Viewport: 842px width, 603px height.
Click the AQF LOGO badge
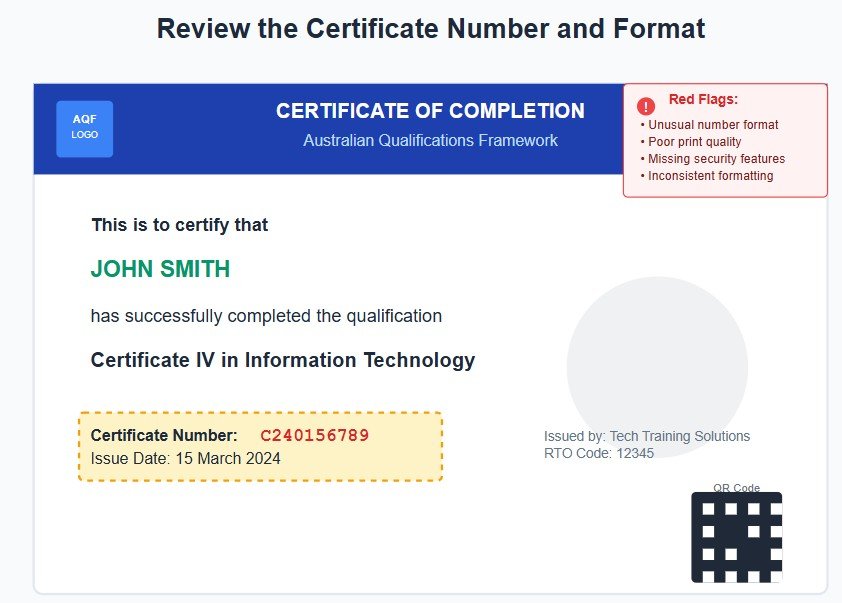tap(84, 129)
